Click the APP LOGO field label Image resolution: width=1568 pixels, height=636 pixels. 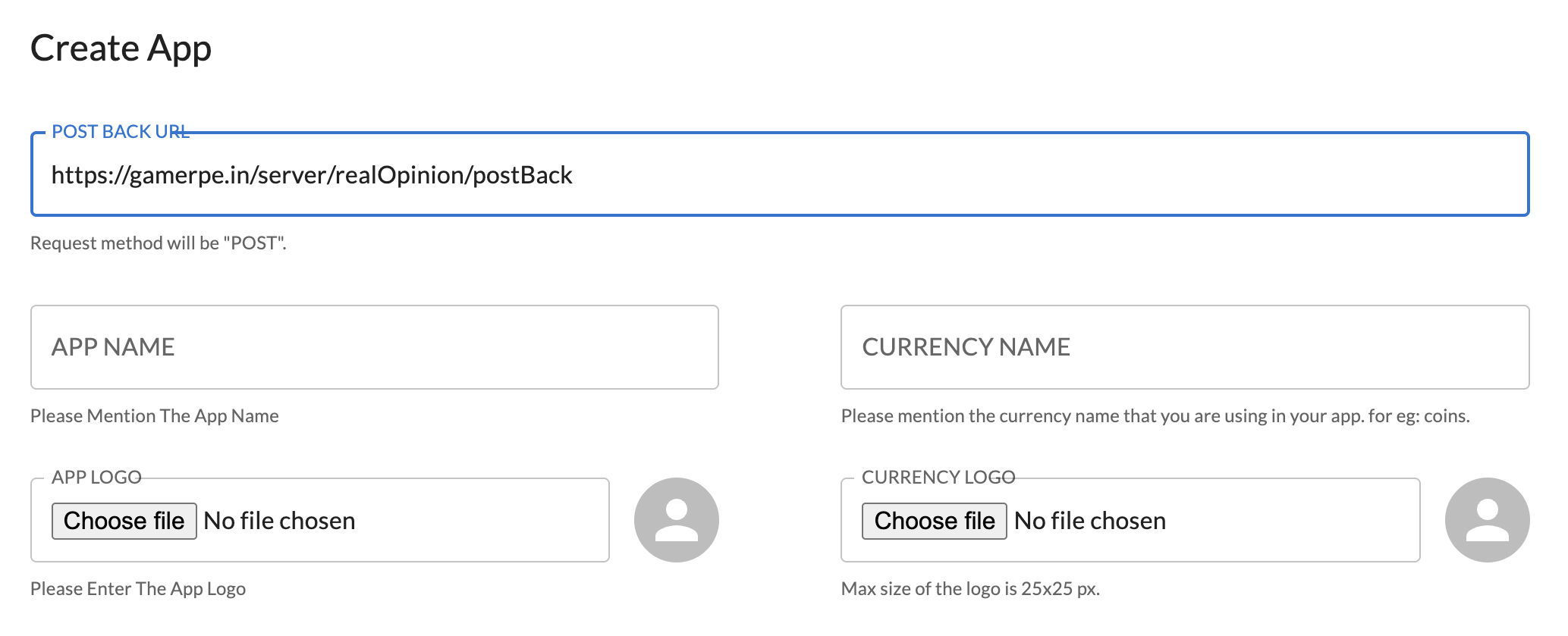point(96,478)
